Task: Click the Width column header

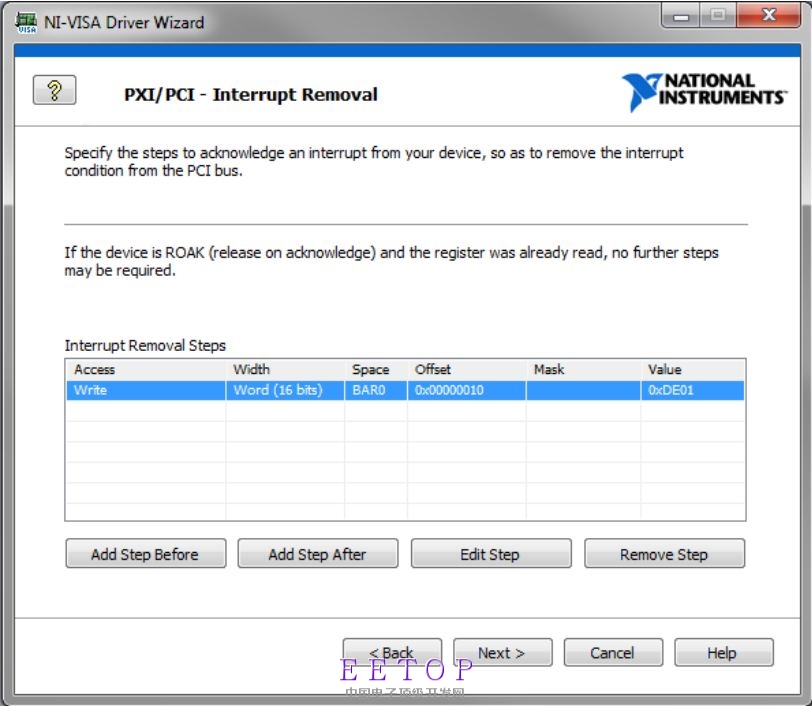Action: [285, 369]
